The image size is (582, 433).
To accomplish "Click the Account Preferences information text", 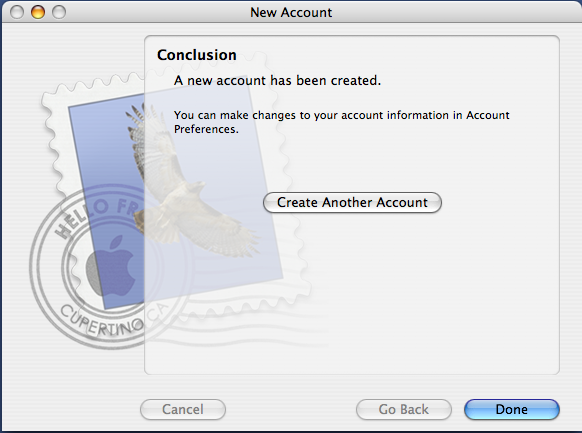I will coord(341,122).
